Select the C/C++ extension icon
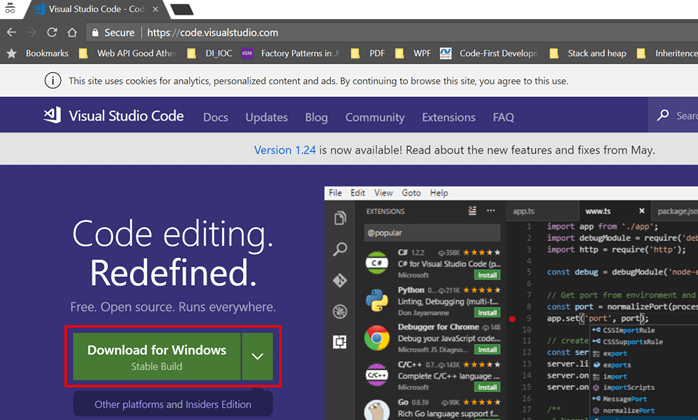 [x=377, y=375]
